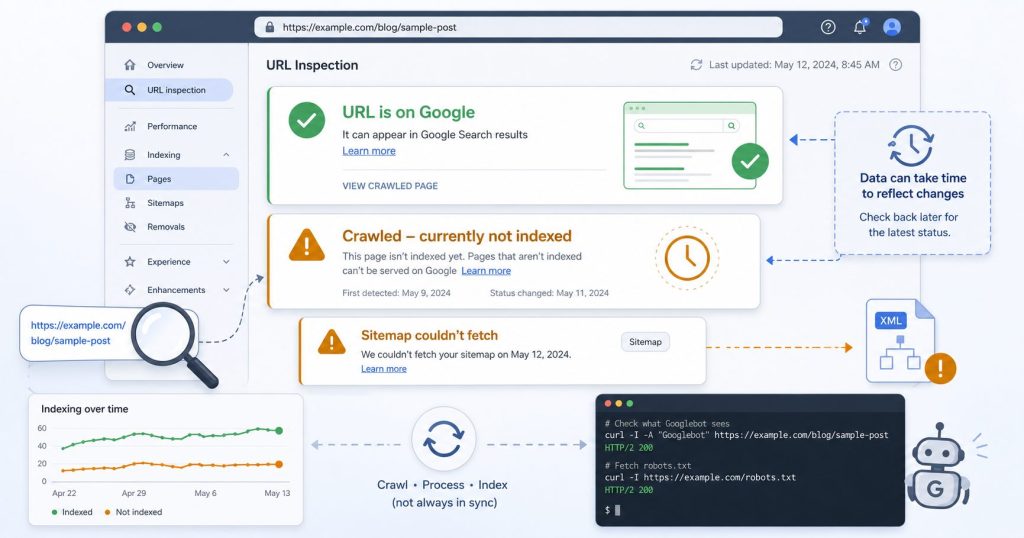Click Learn more in Crawled not indexed card

pos(486,270)
